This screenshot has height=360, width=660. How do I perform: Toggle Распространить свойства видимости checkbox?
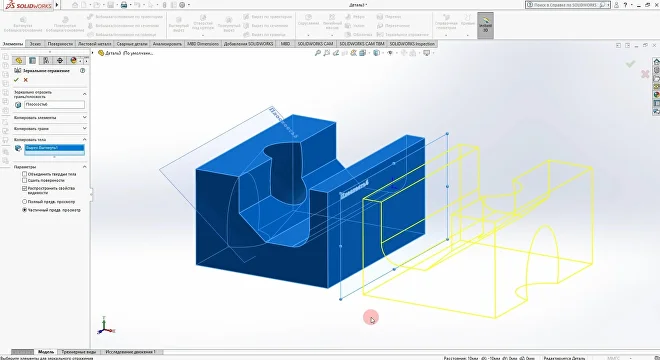pyautogui.click(x=24, y=189)
